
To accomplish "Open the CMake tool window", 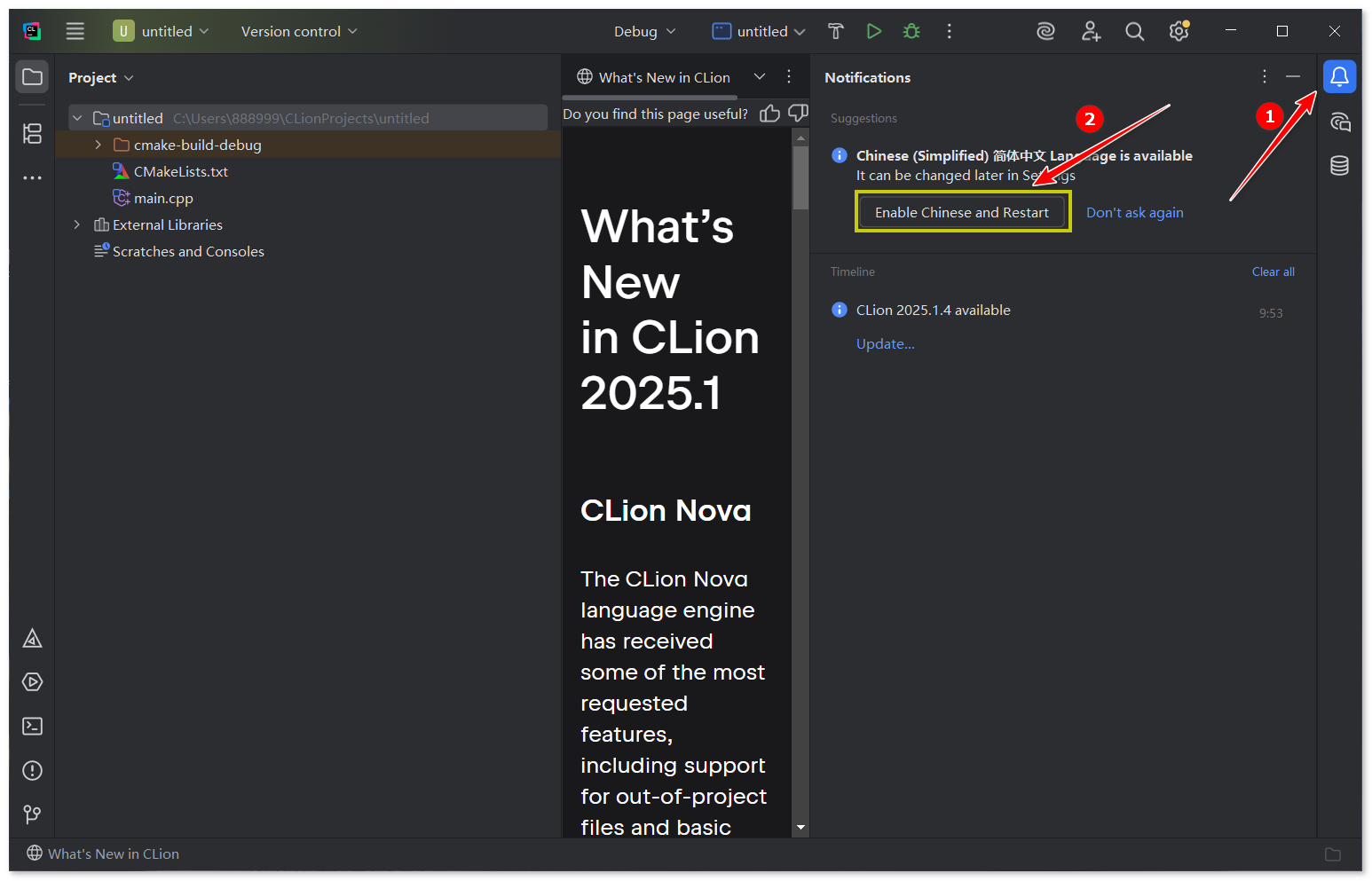I will click(x=32, y=638).
